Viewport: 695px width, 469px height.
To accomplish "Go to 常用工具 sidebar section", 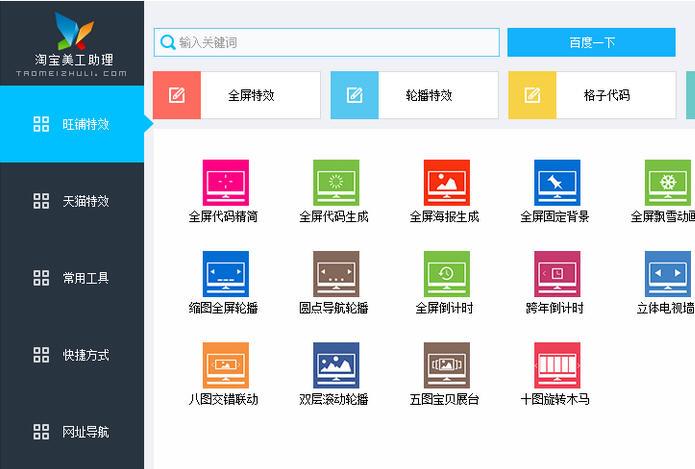I will 72,278.
